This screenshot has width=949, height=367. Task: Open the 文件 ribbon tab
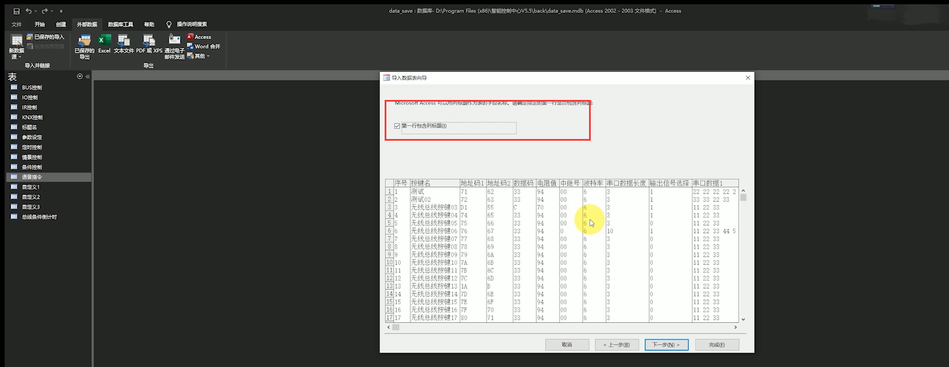click(17, 24)
